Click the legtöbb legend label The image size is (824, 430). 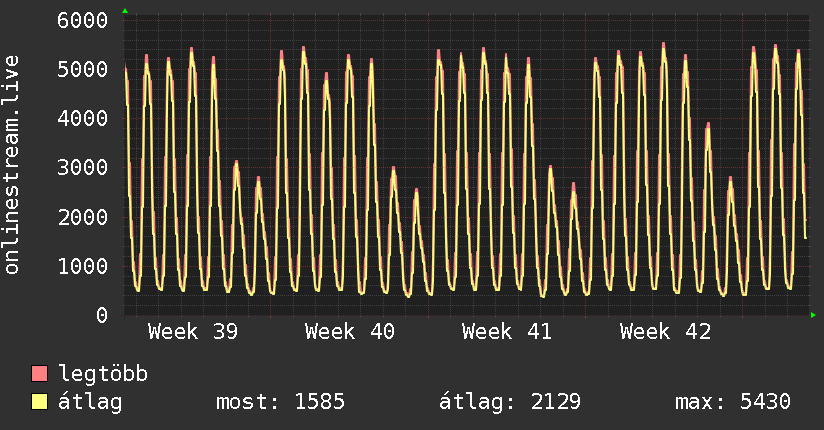click(103, 374)
